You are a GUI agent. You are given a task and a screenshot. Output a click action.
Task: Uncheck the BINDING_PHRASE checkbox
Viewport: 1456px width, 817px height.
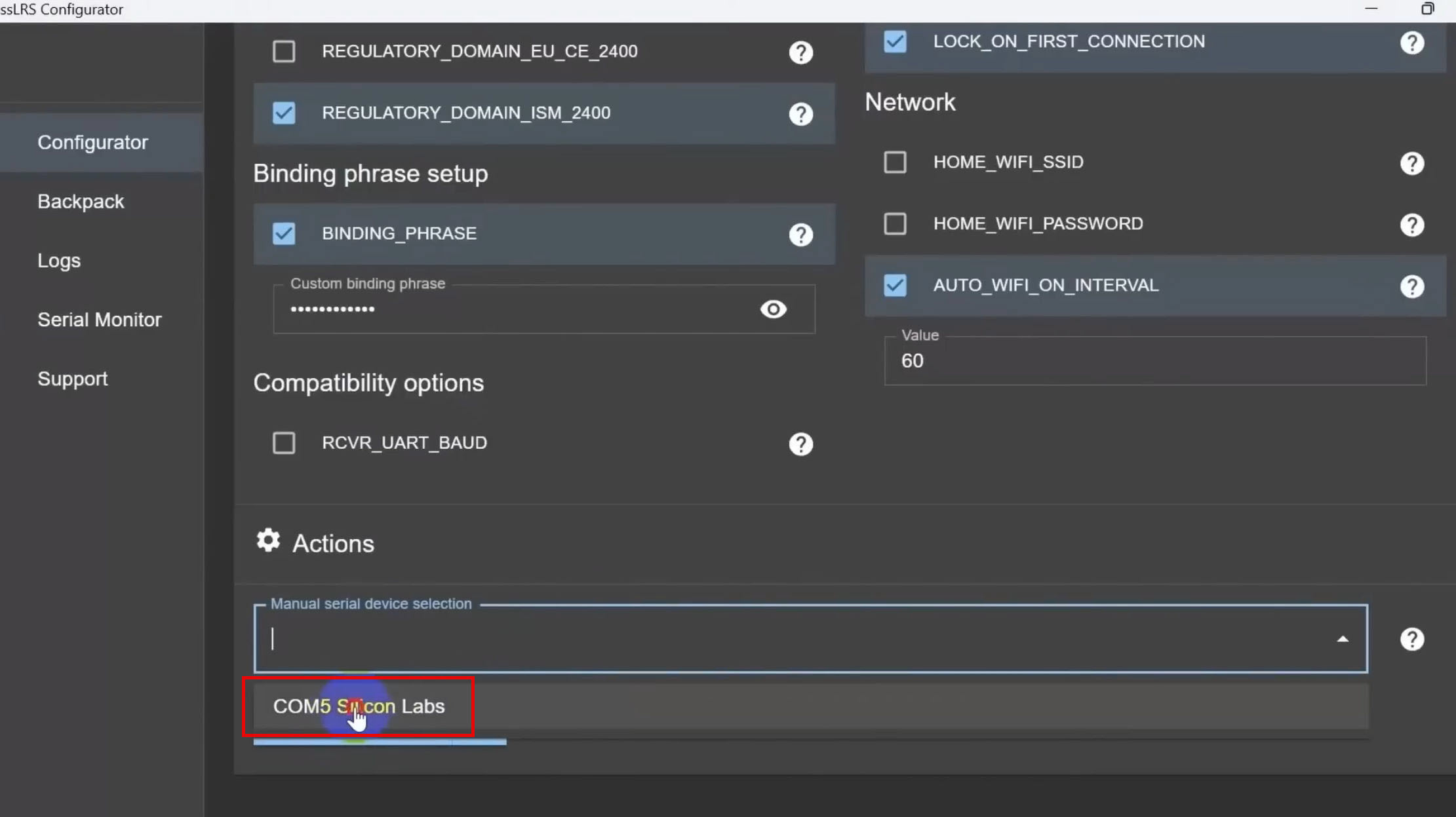point(284,233)
